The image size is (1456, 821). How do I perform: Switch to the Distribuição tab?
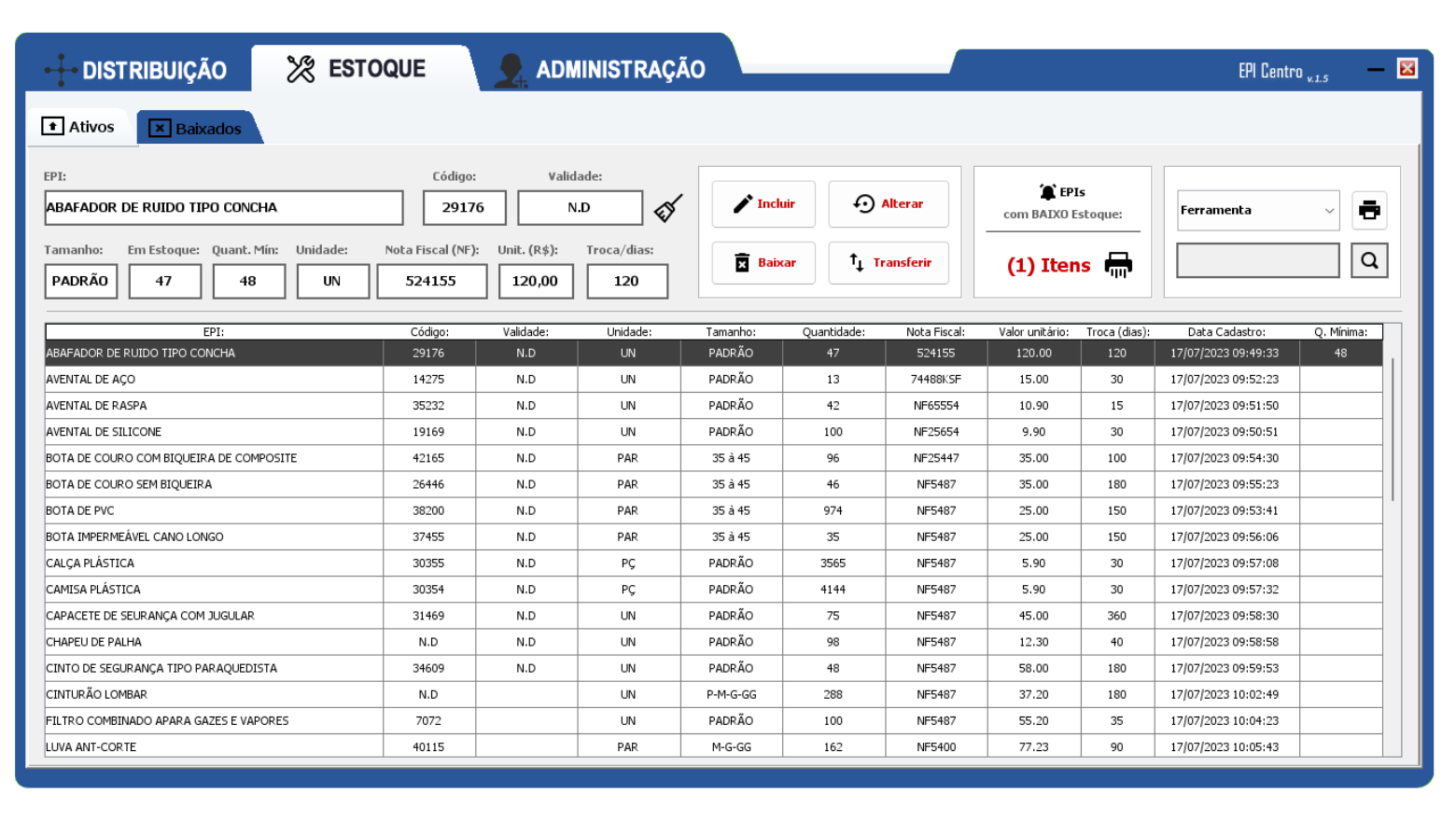pyautogui.click(x=136, y=70)
